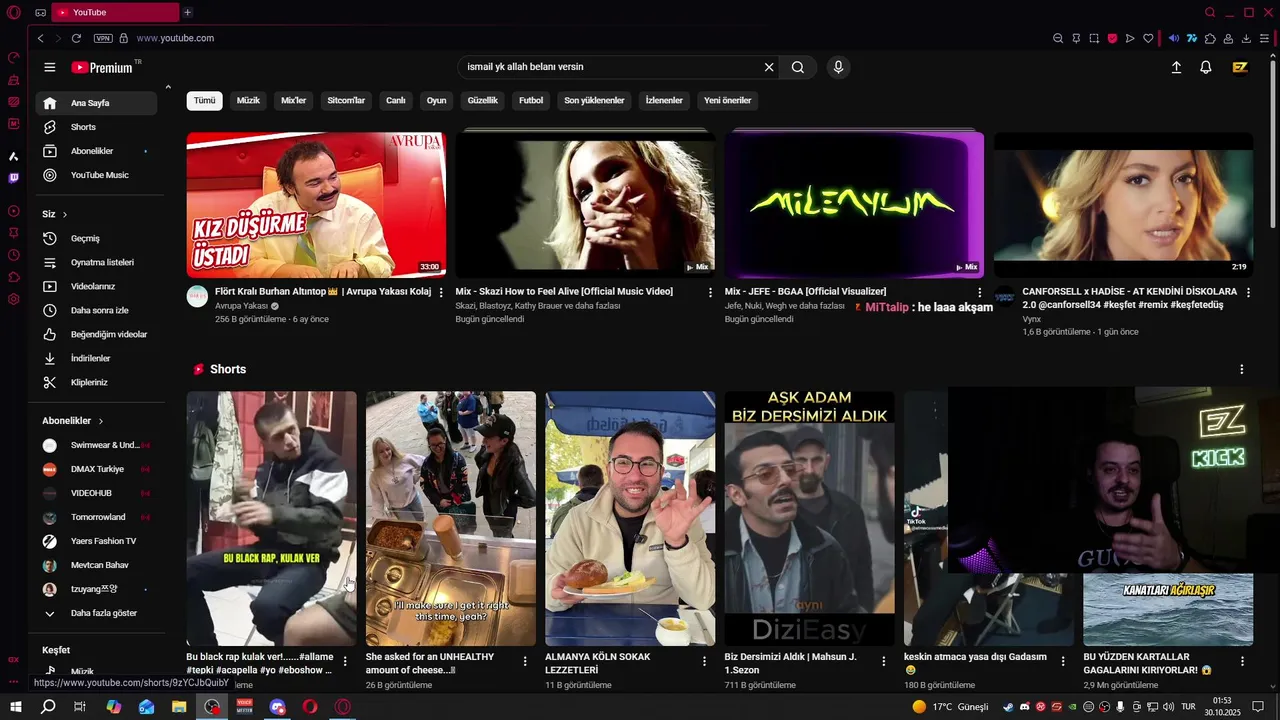
Task: Open options for CANFORSELL x HADİSE video
Action: [1249, 293]
